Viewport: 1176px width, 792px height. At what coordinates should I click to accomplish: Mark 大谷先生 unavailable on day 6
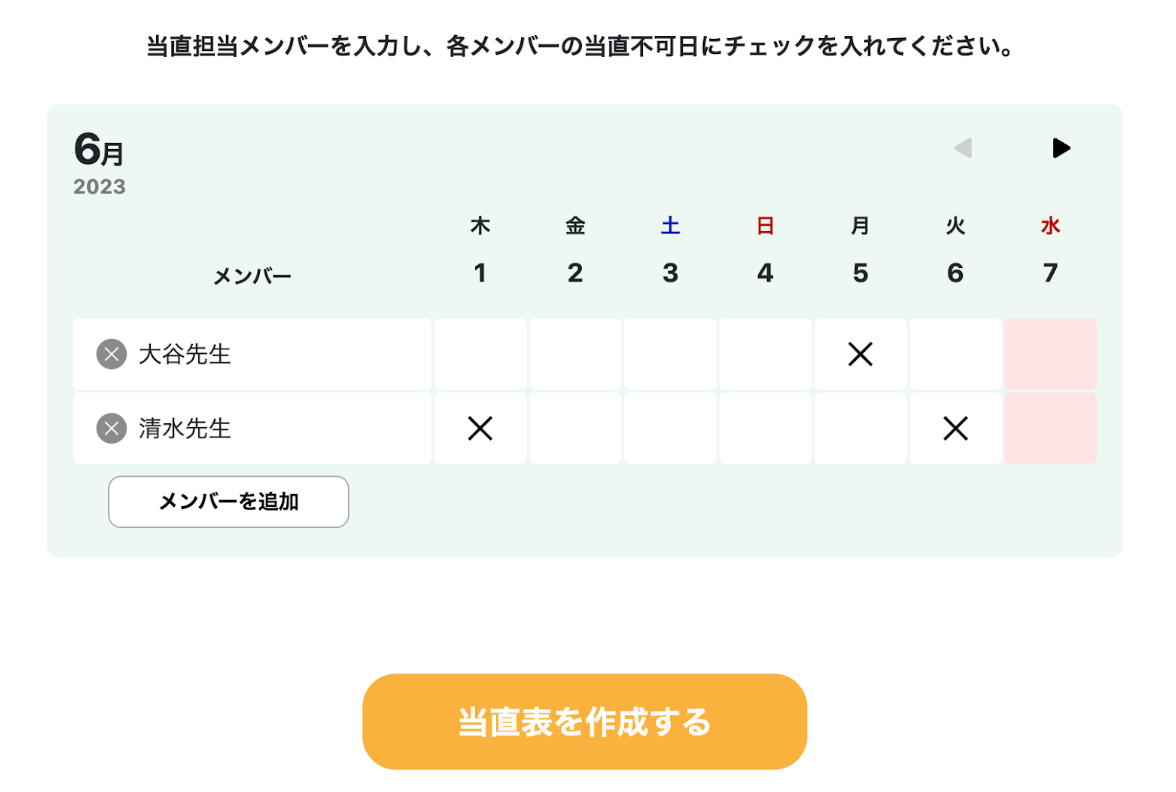[x=955, y=354]
